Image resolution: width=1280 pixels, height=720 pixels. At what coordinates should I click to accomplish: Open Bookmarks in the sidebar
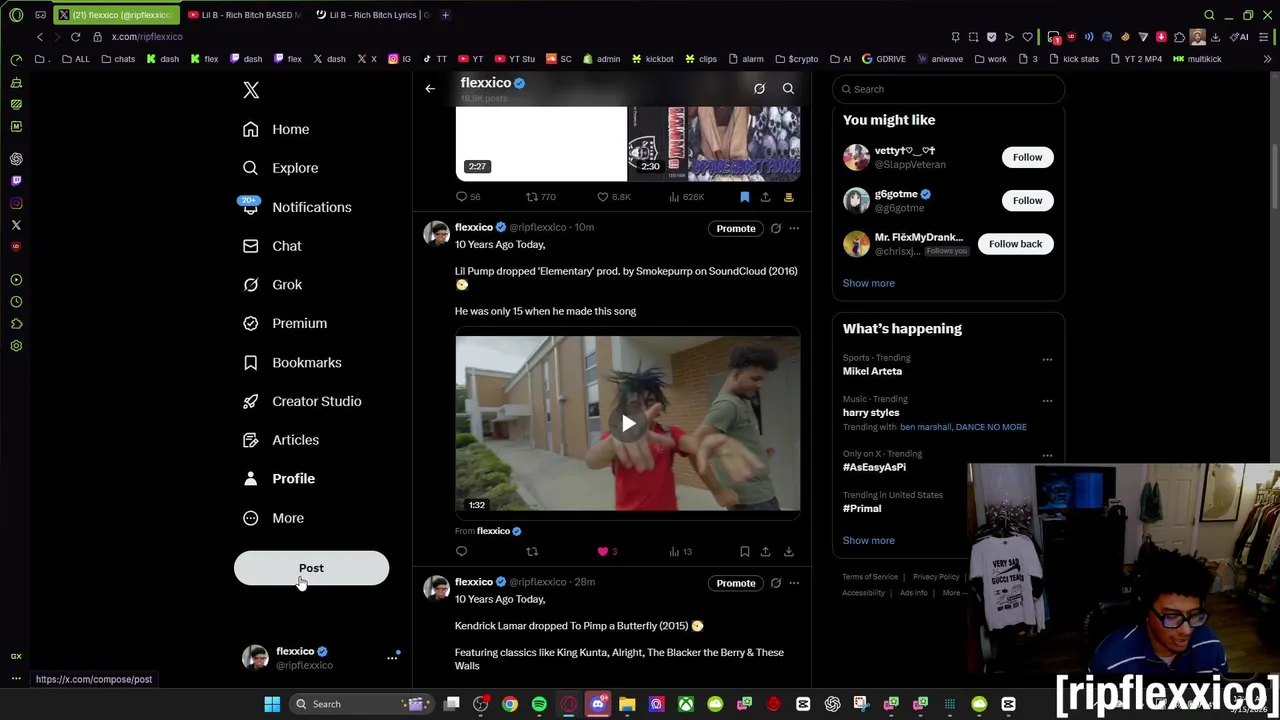(293, 362)
